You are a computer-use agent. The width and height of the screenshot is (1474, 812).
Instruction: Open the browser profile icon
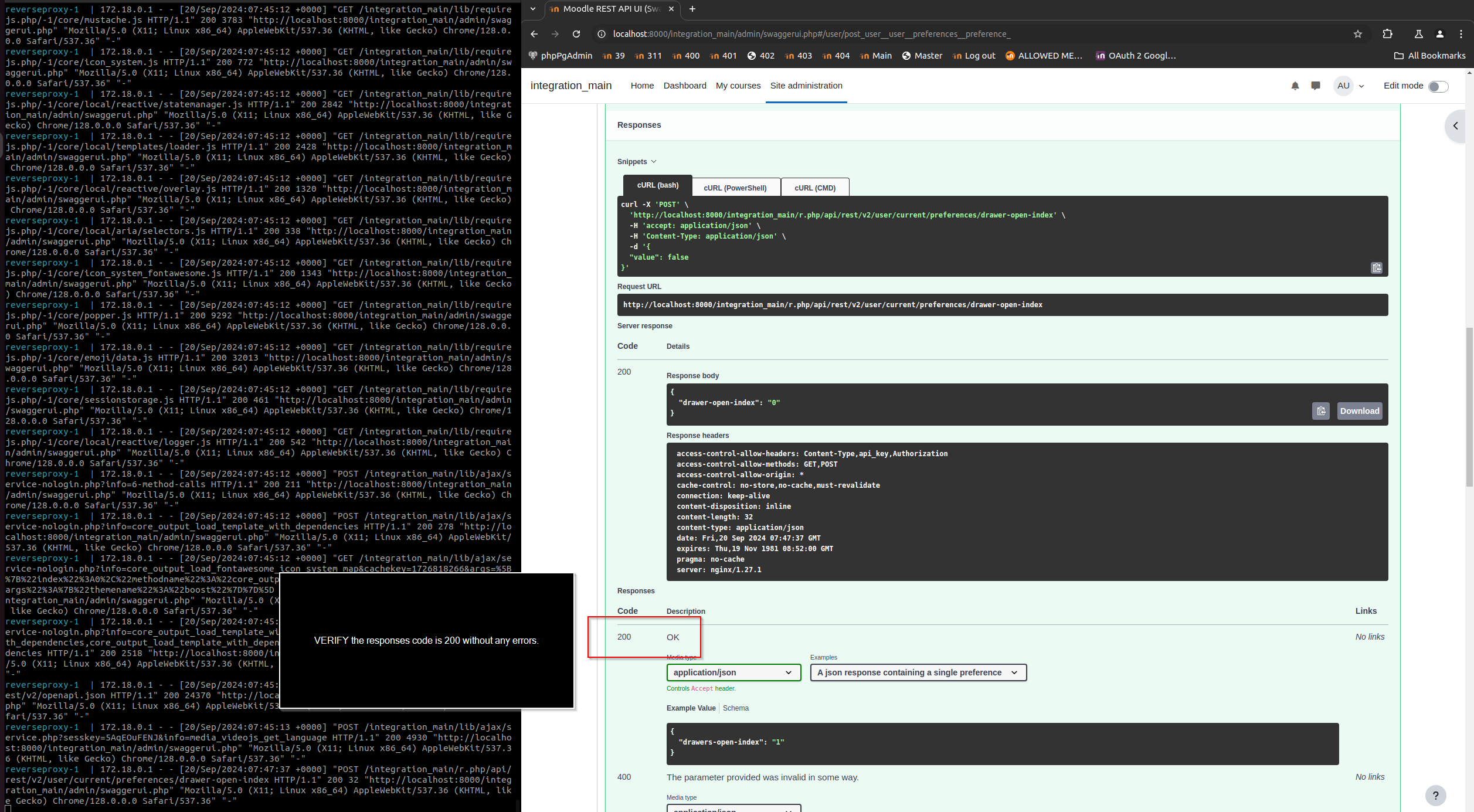pos(1440,34)
